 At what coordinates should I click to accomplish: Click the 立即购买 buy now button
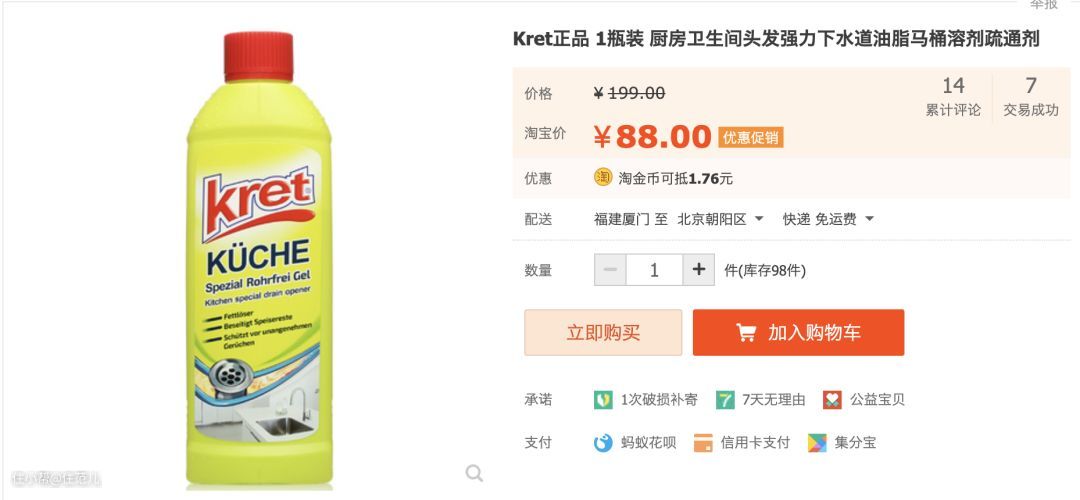click(603, 333)
